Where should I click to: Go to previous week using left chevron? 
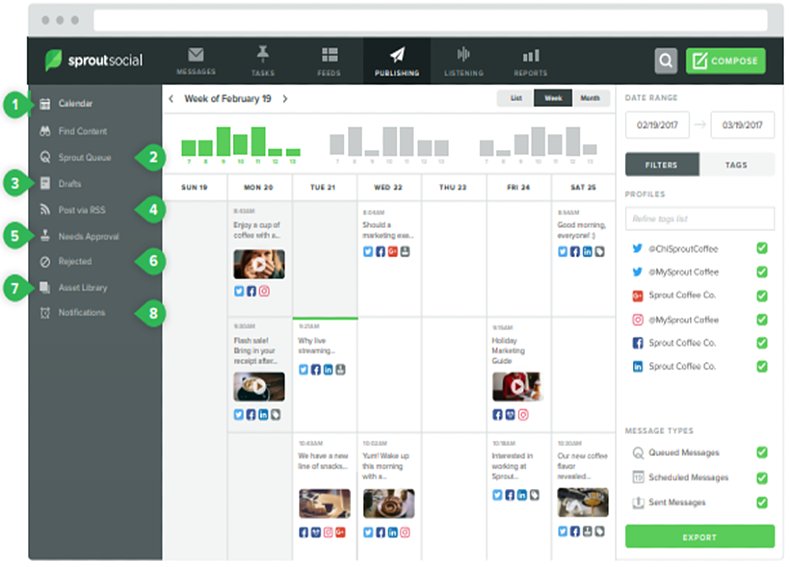pos(171,99)
